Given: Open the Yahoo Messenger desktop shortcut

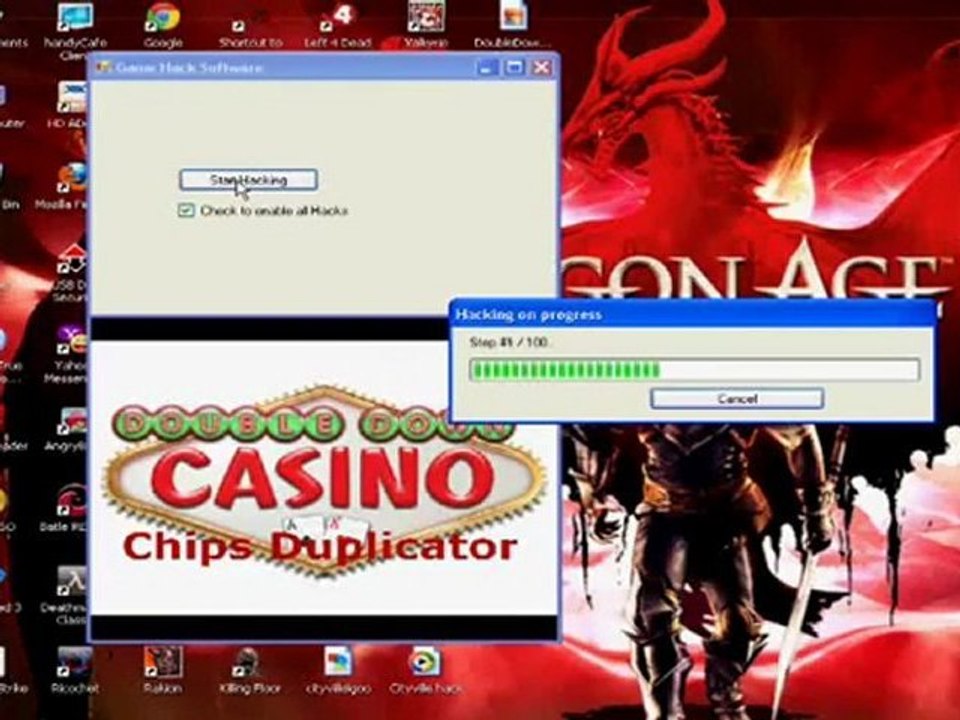Looking at the screenshot, I should coord(69,355).
